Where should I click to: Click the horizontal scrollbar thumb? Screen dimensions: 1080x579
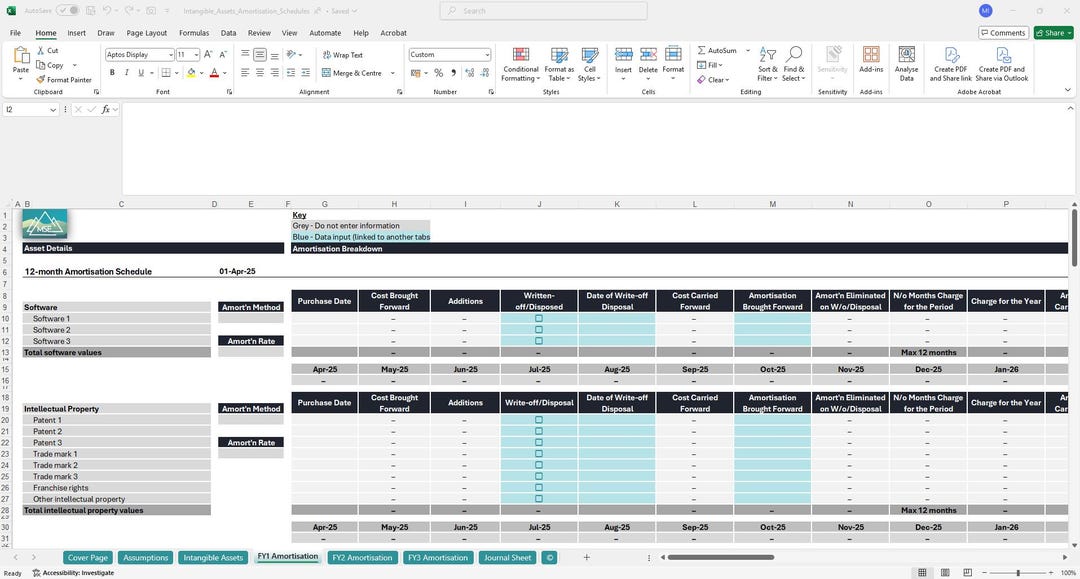720,558
